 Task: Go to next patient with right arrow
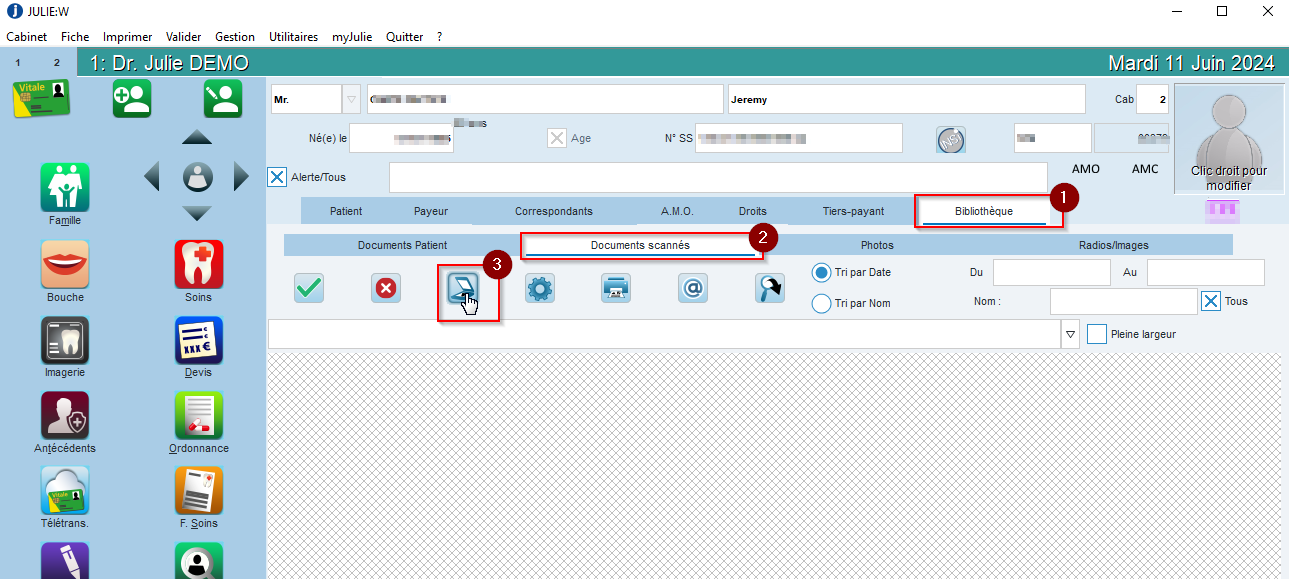tap(241, 177)
